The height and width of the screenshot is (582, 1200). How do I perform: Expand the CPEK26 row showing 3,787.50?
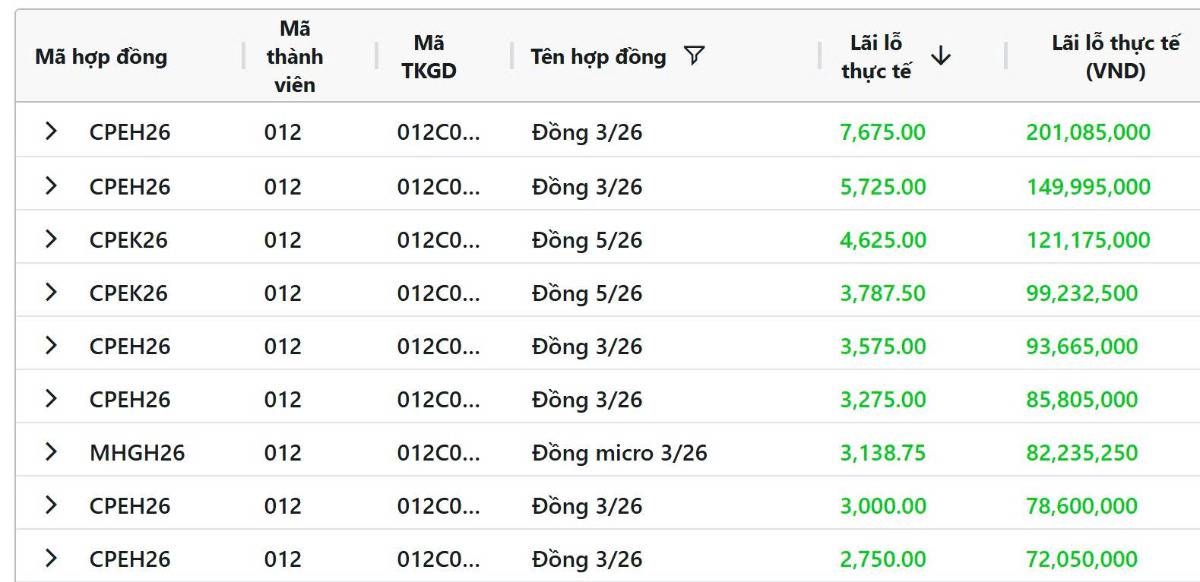click(51, 293)
